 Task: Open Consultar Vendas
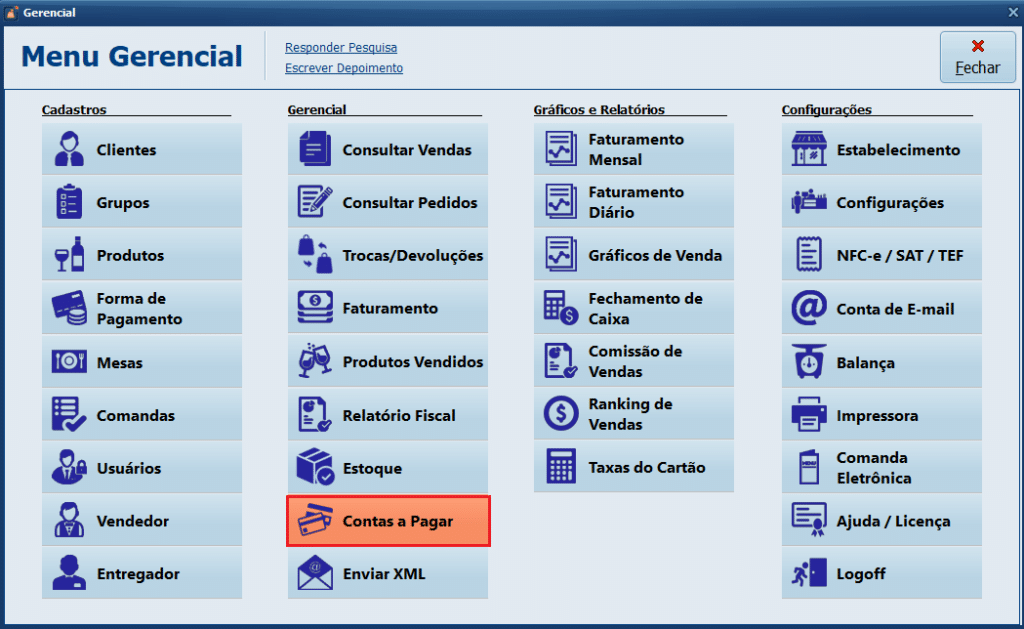pos(388,150)
